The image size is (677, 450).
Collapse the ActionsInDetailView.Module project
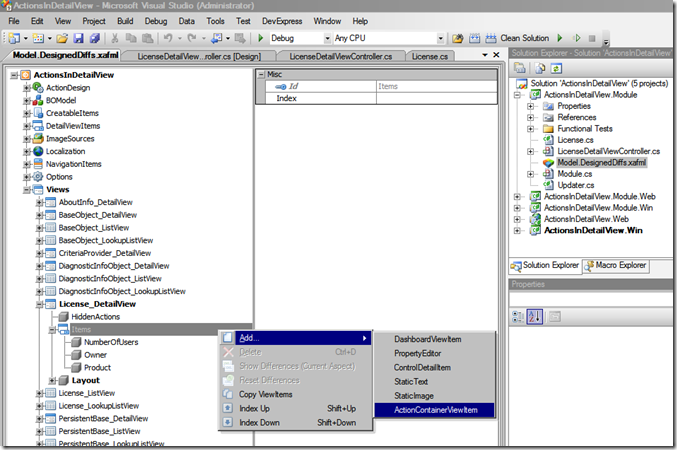(x=517, y=95)
